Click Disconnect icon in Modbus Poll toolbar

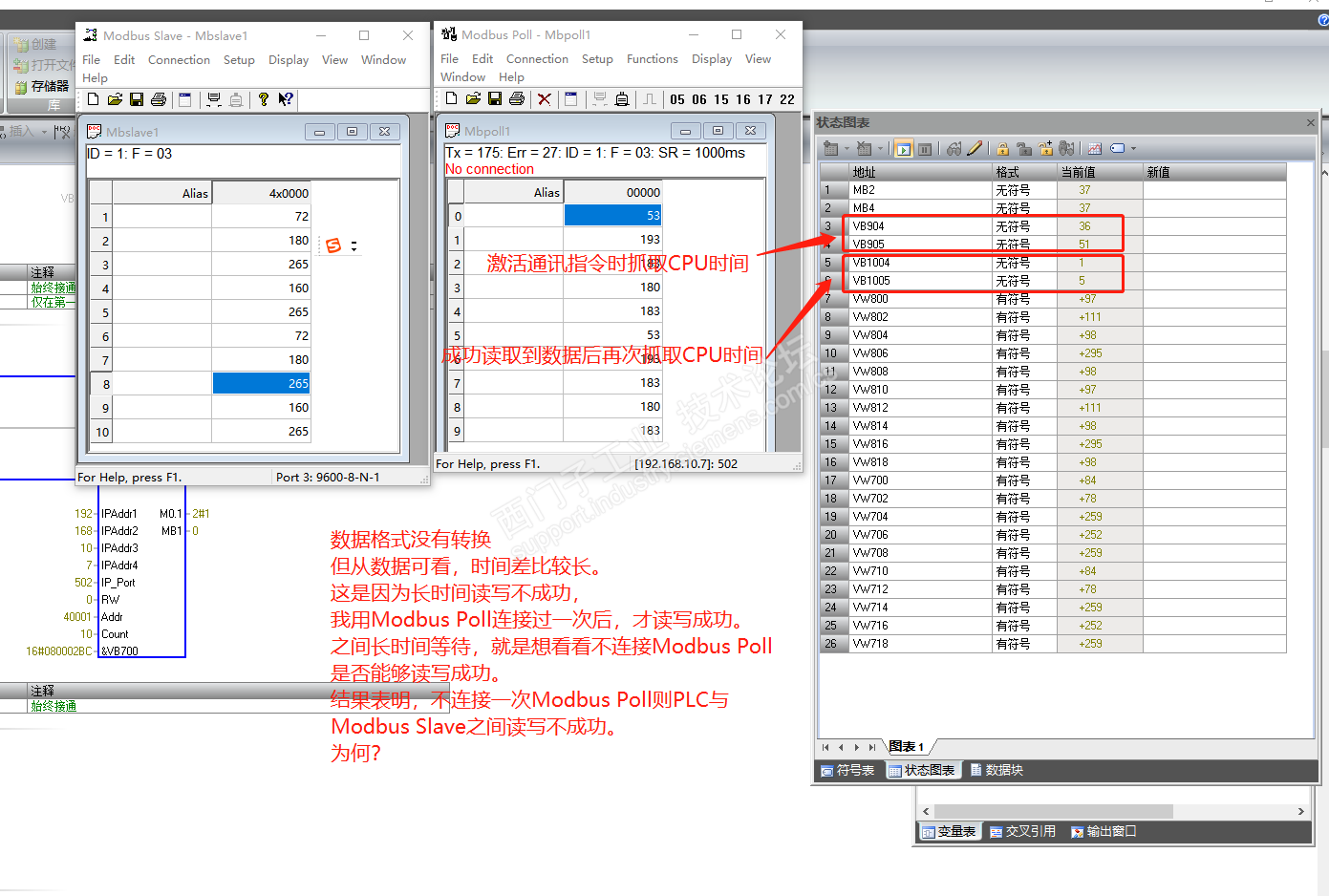tap(622, 98)
